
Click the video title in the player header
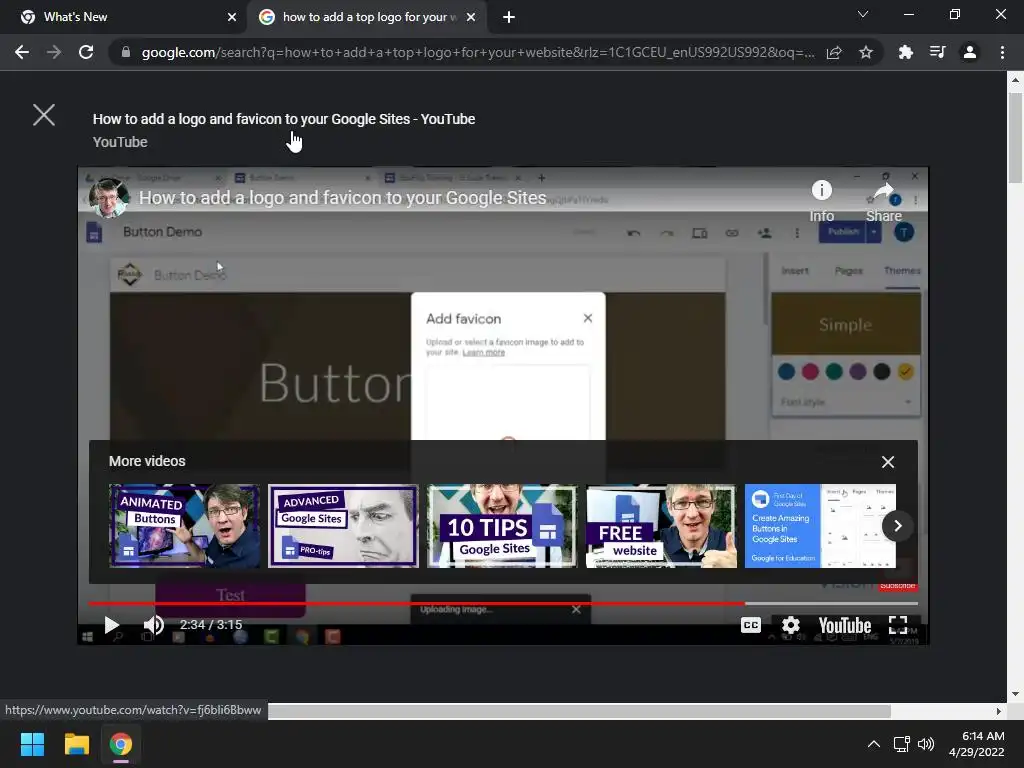pos(342,198)
